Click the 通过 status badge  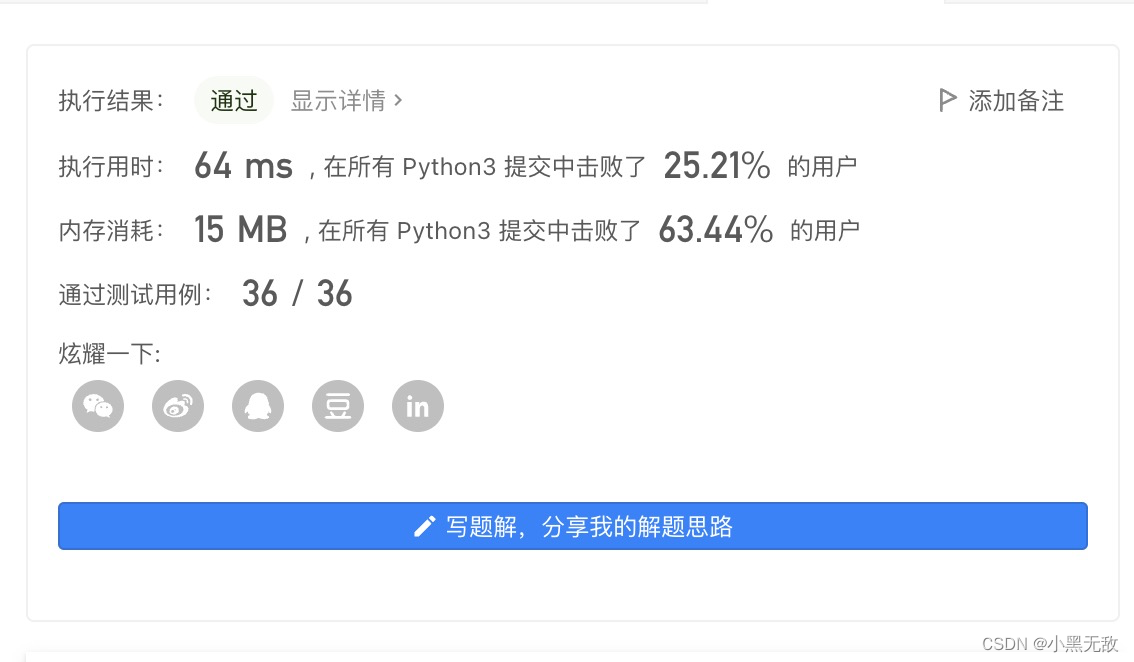(x=233, y=100)
